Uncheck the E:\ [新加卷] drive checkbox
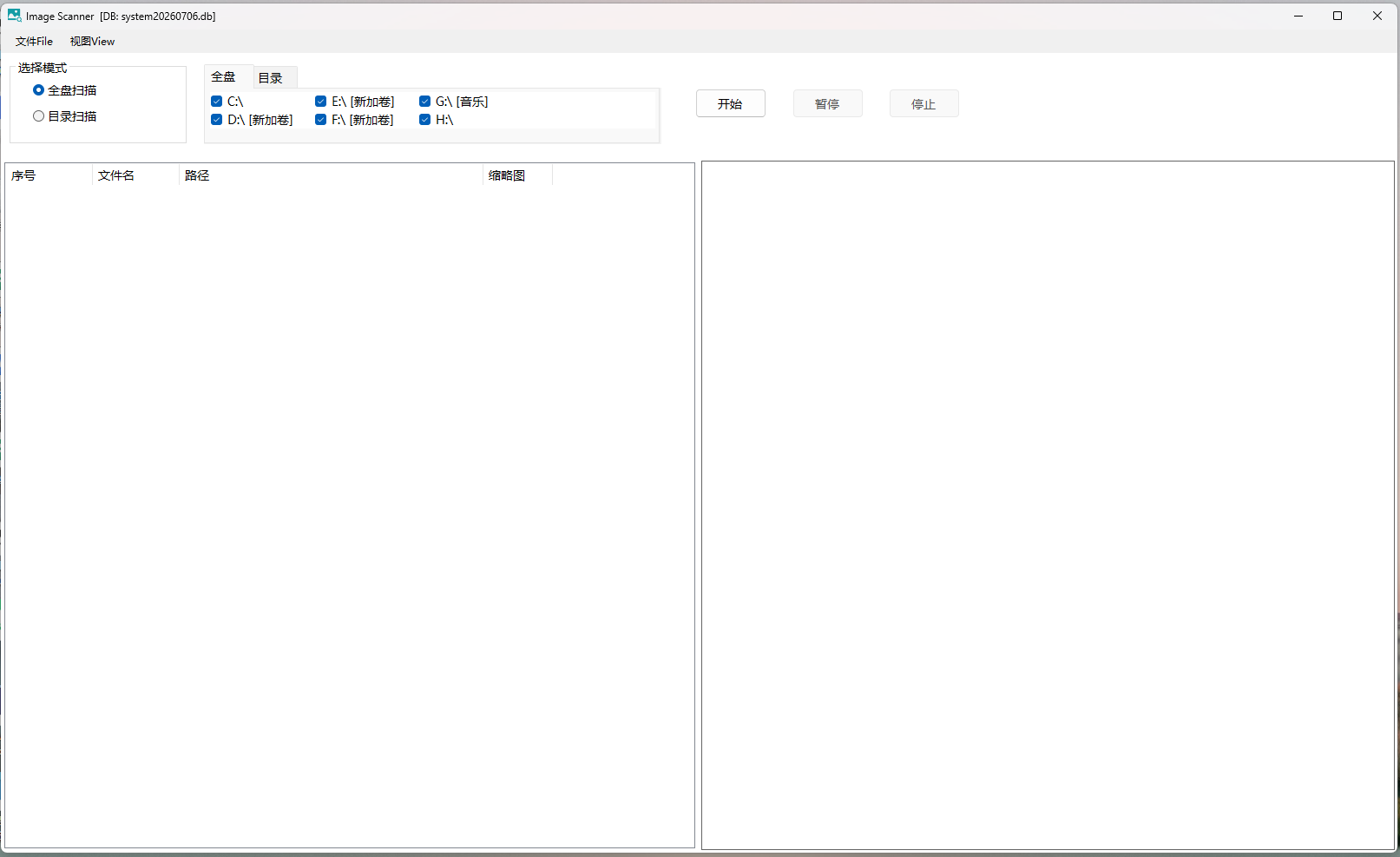The width and height of the screenshot is (1400, 857). pyautogui.click(x=321, y=102)
